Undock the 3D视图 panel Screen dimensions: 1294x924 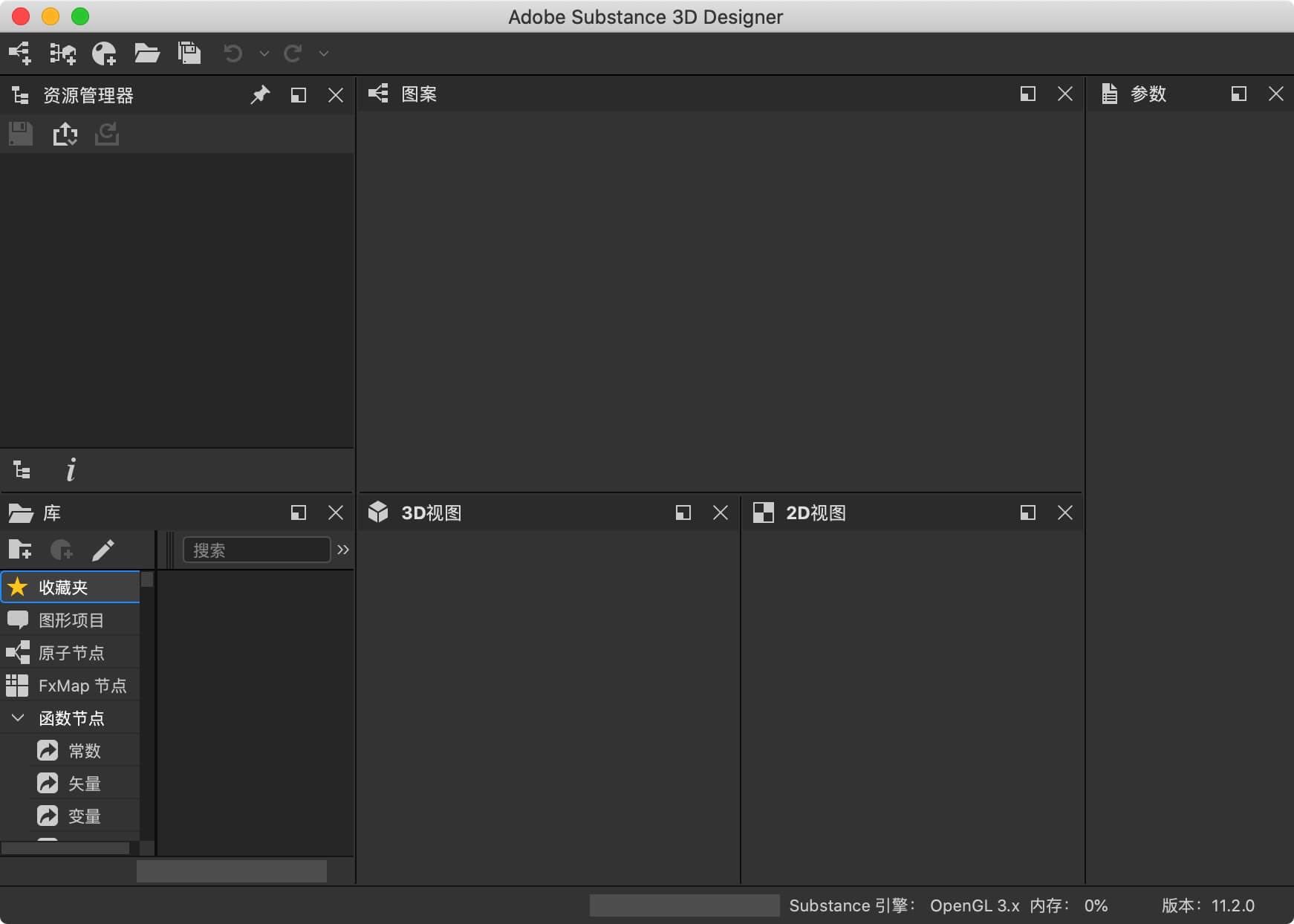(x=683, y=513)
